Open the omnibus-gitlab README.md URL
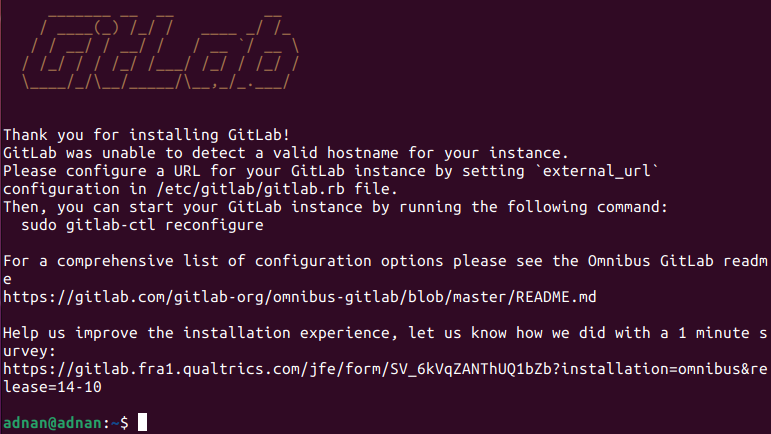This screenshot has height=434, width=771. coord(299,297)
